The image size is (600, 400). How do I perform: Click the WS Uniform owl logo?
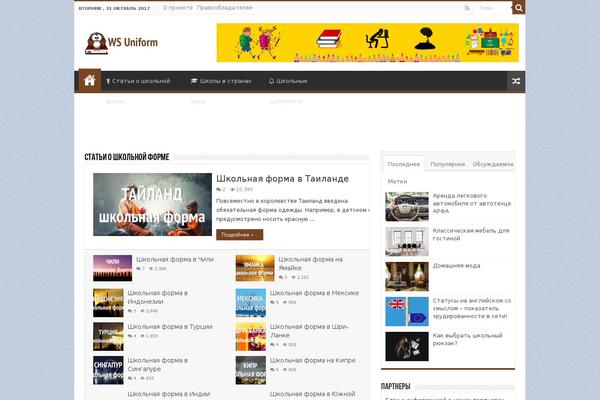click(x=121, y=43)
